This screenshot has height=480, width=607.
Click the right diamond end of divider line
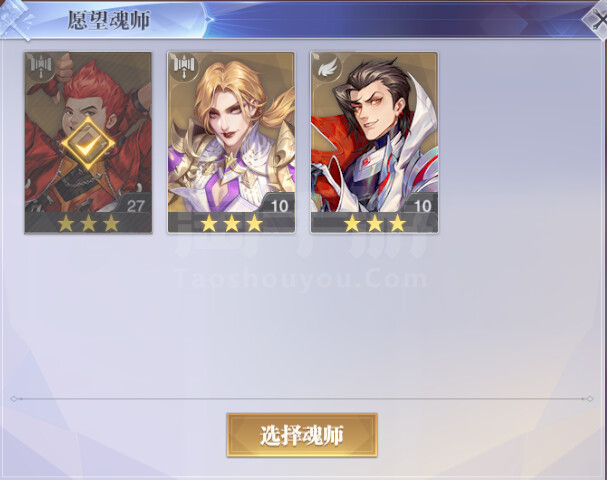[589, 399]
